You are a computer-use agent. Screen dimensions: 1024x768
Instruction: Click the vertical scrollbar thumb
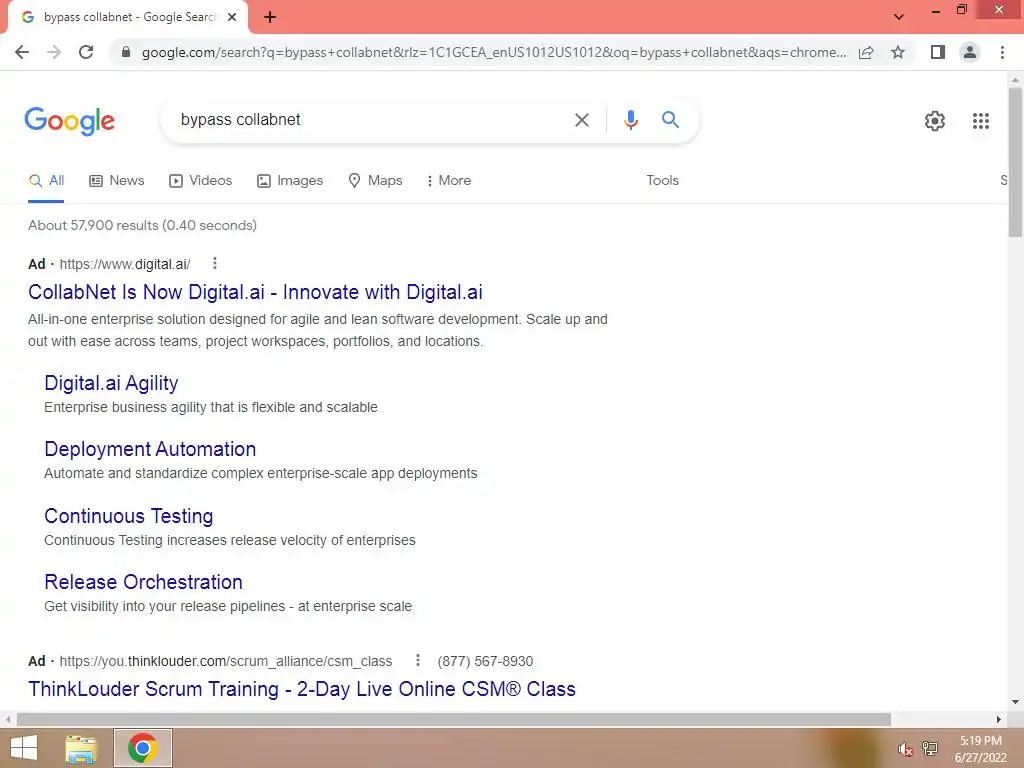click(1015, 162)
